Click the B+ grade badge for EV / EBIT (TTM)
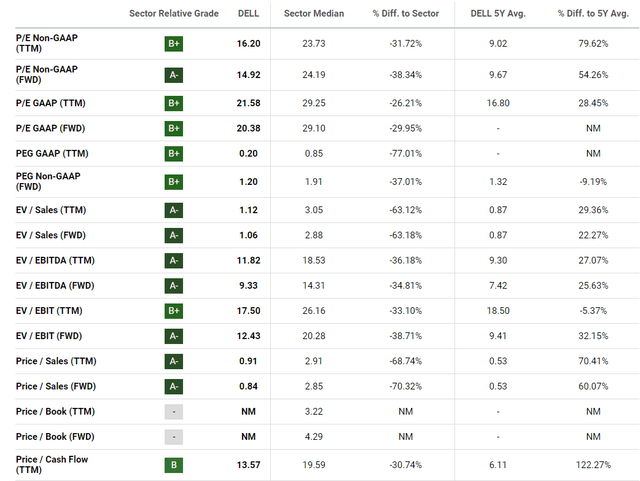640x481 pixels. click(x=174, y=311)
